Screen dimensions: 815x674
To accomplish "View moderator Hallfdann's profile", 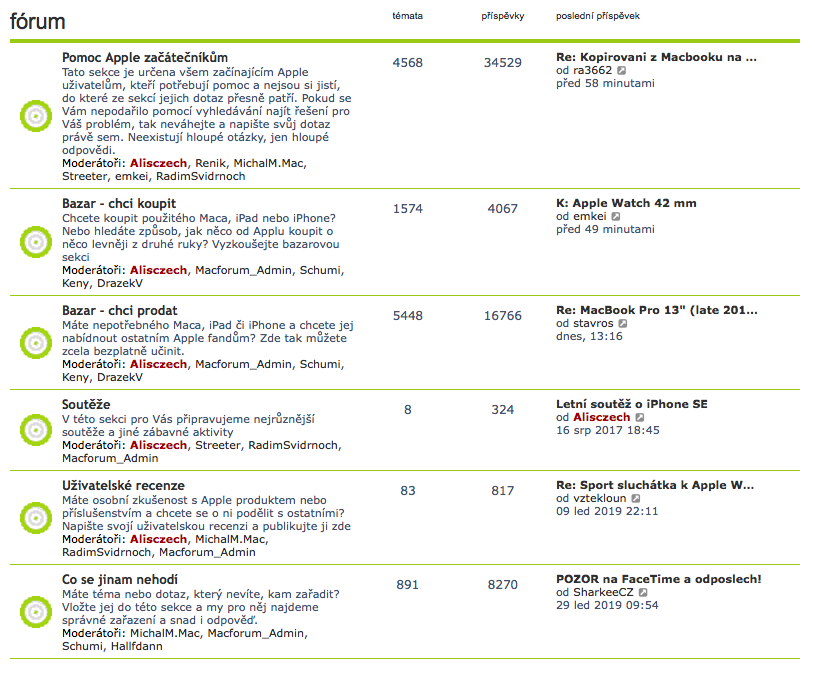I will point(138,646).
